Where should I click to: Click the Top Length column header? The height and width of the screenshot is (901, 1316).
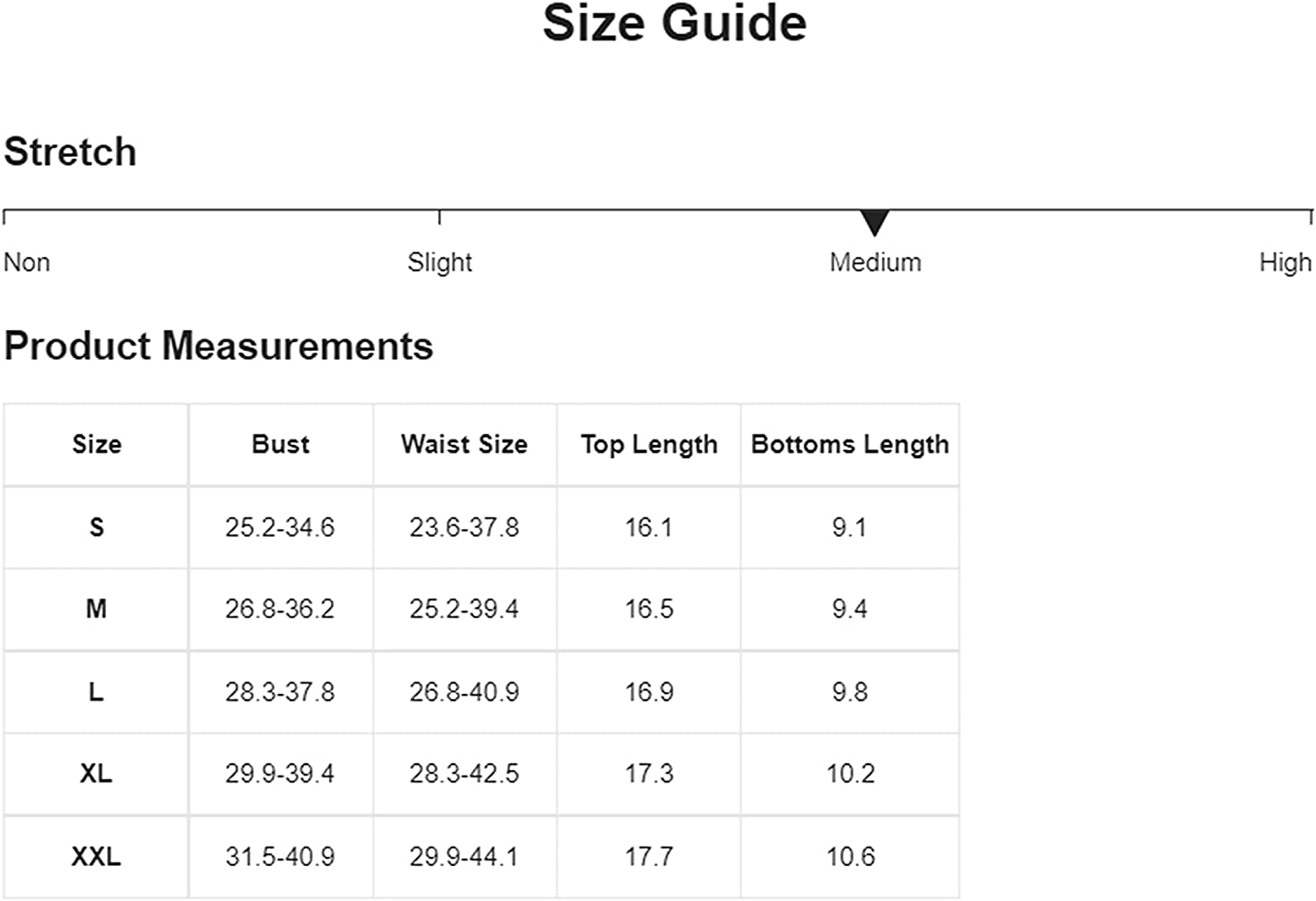click(649, 445)
